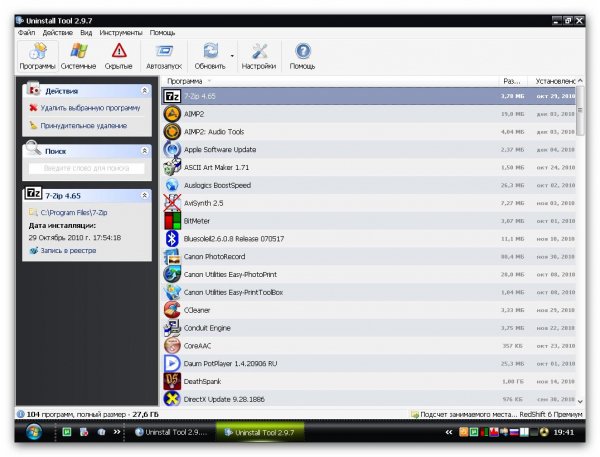600x457 pixels.
Task: Collapse the Действия panel
Action: [x=145, y=91]
